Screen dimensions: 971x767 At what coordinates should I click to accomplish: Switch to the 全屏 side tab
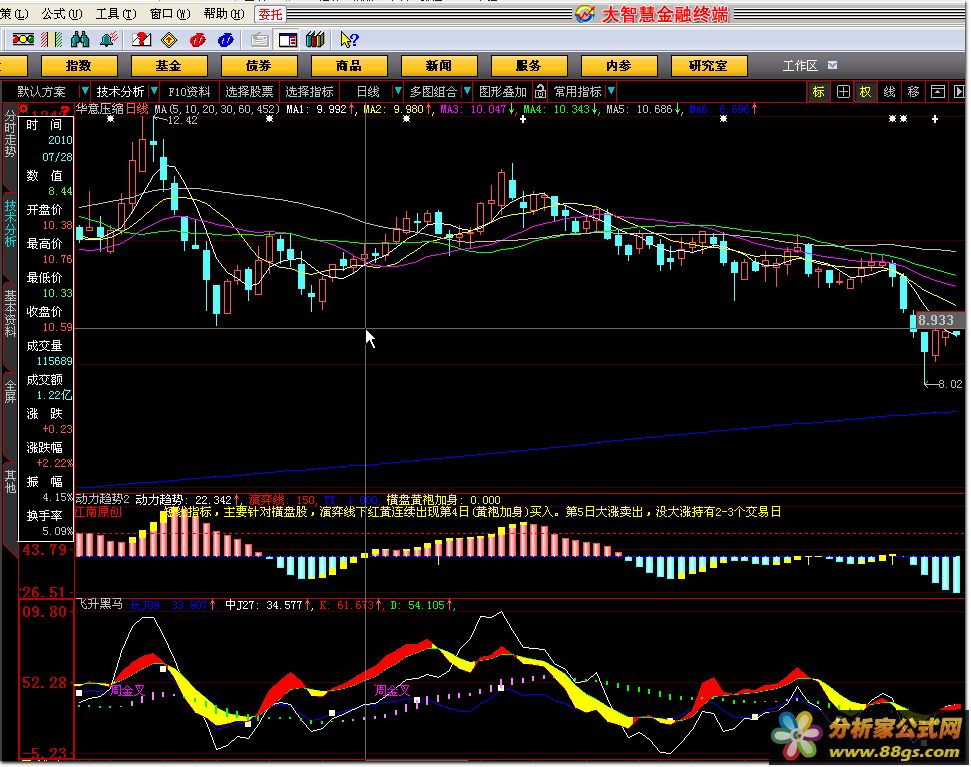tap(10, 391)
